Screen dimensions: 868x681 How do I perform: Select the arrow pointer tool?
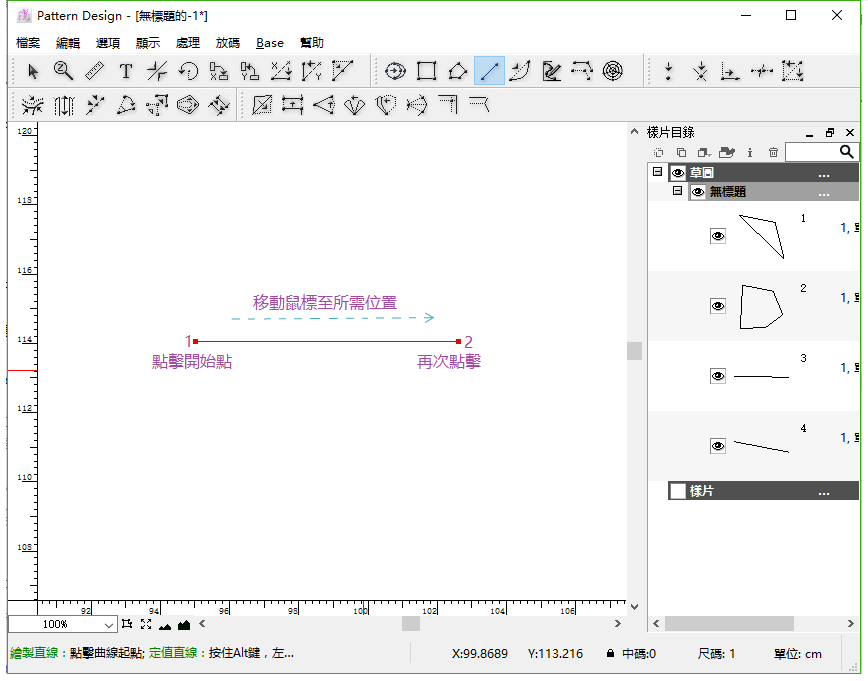click(33, 71)
